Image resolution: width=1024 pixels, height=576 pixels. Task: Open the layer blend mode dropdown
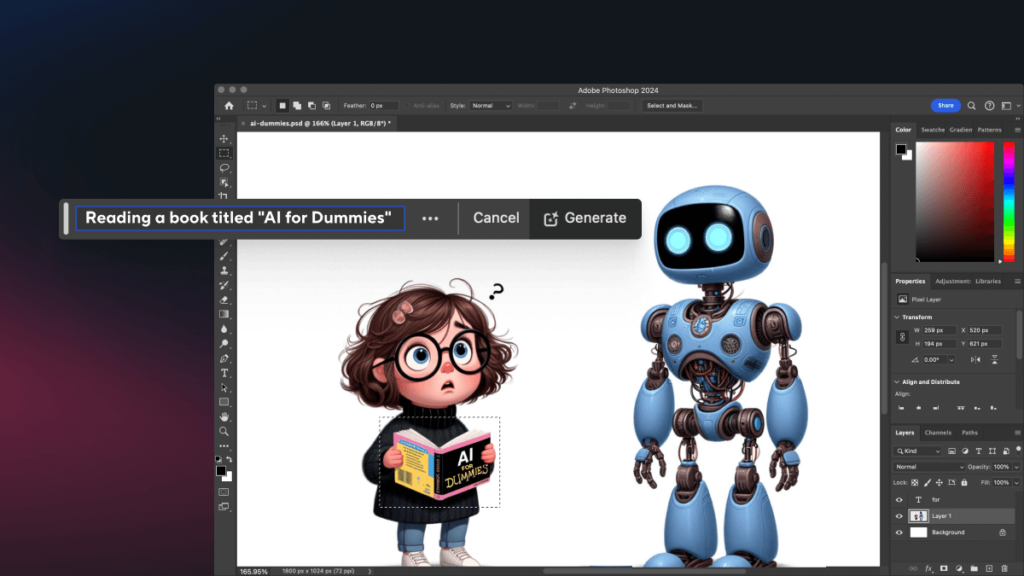(x=928, y=467)
